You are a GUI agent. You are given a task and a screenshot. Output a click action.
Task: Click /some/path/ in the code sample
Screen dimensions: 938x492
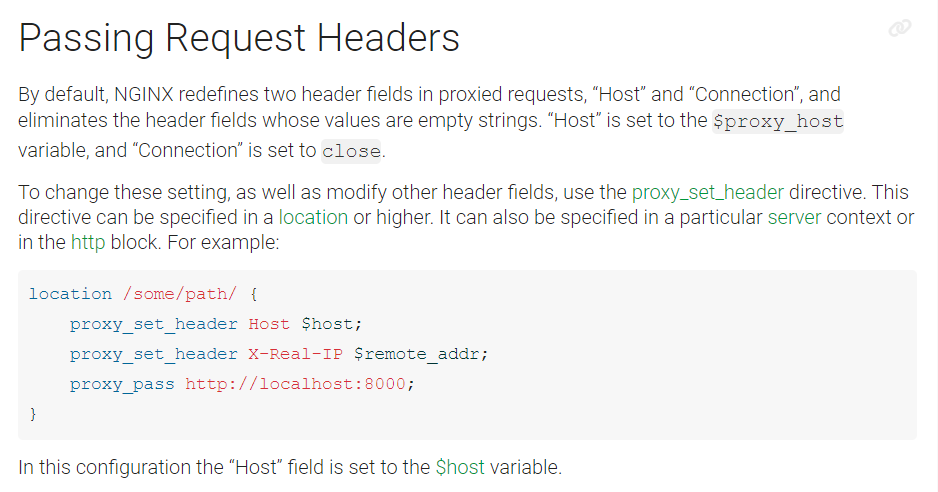(179, 294)
